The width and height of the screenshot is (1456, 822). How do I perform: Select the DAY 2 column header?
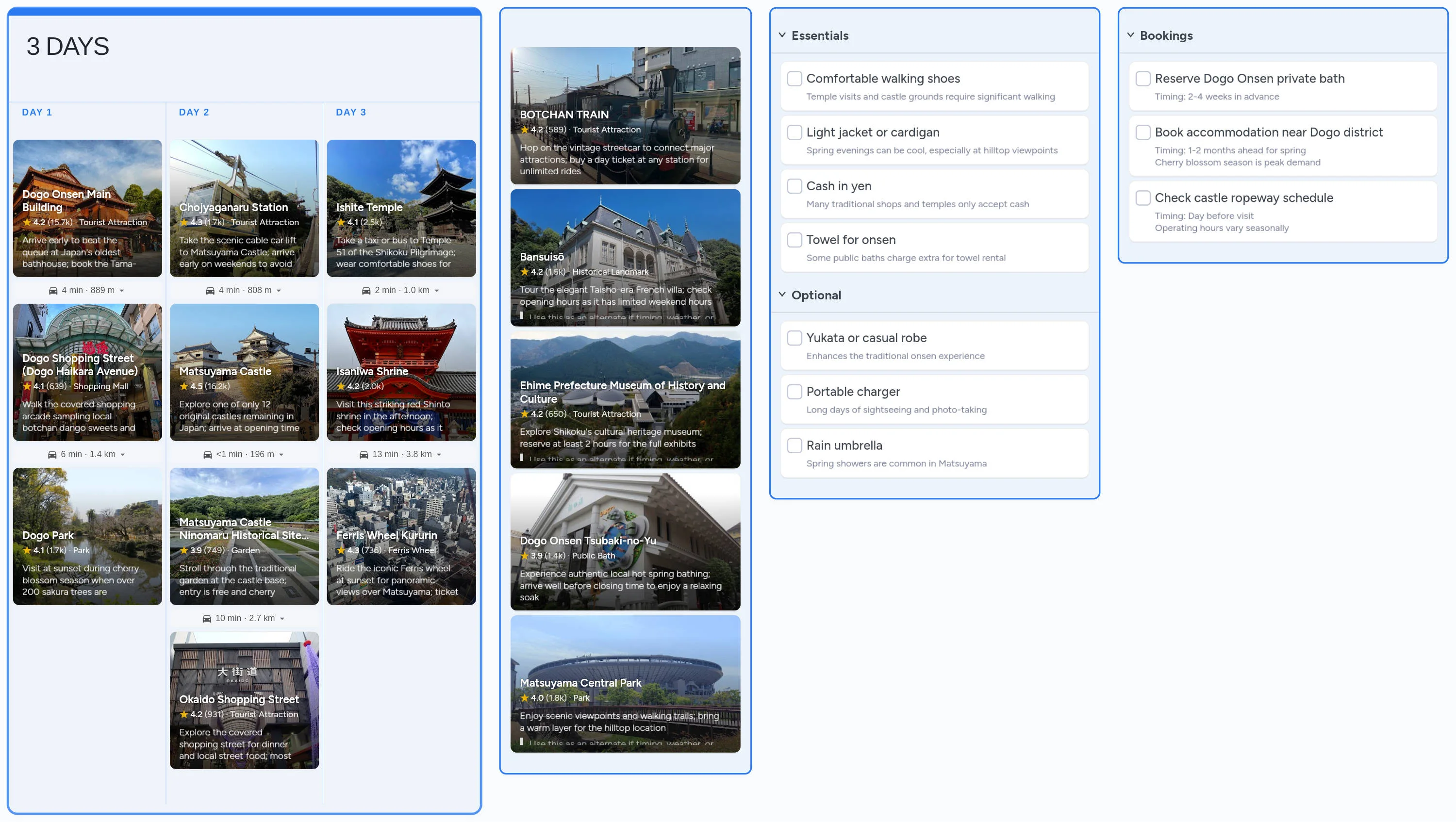(x=193, y=112)
